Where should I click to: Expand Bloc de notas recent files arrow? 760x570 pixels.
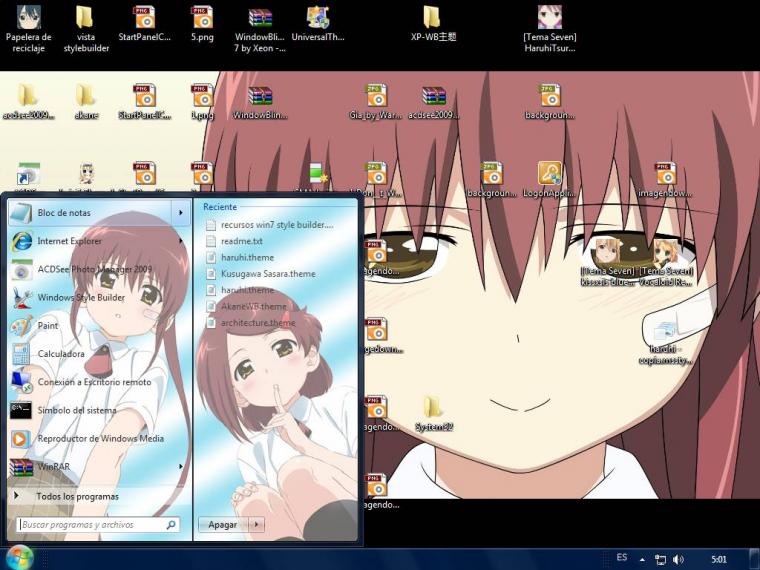tap(181, 213)
